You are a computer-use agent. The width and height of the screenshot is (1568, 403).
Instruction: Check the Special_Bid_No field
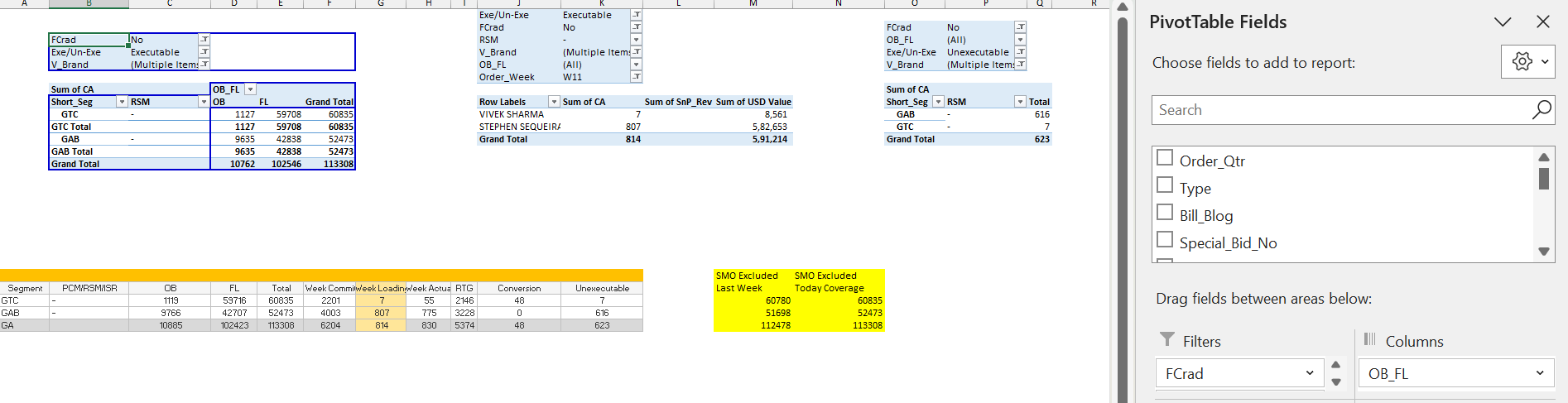coord(1165,240)
